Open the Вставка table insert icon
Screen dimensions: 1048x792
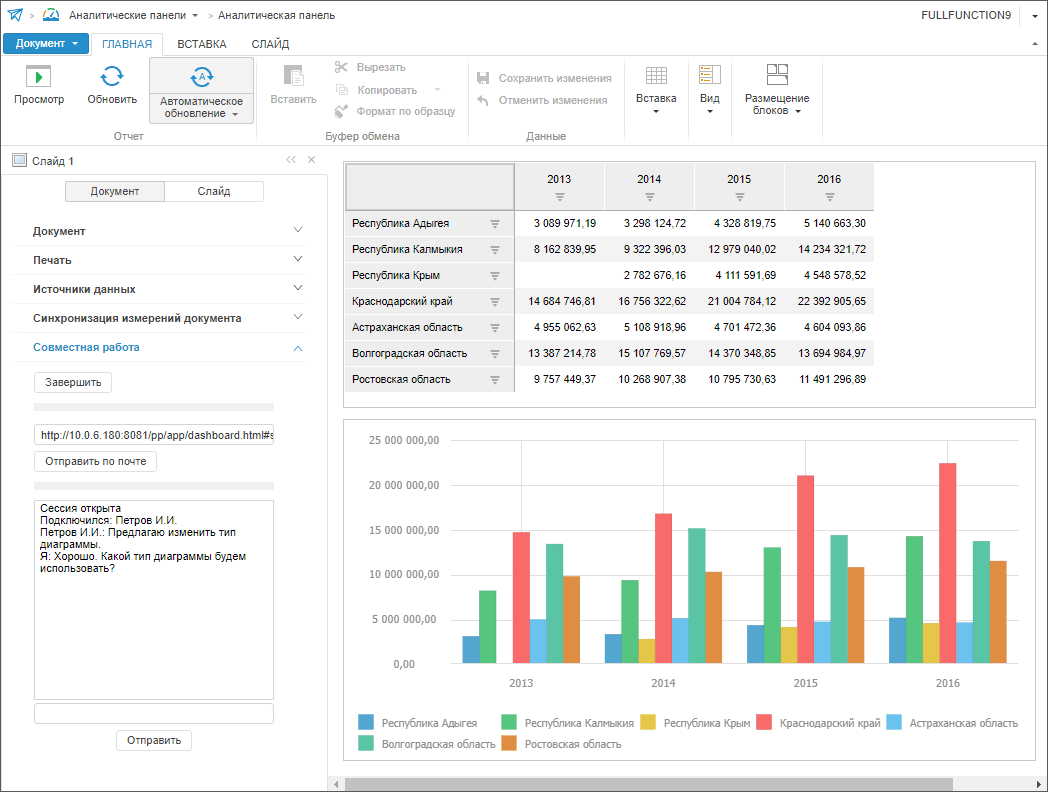[x=656, y=76]
